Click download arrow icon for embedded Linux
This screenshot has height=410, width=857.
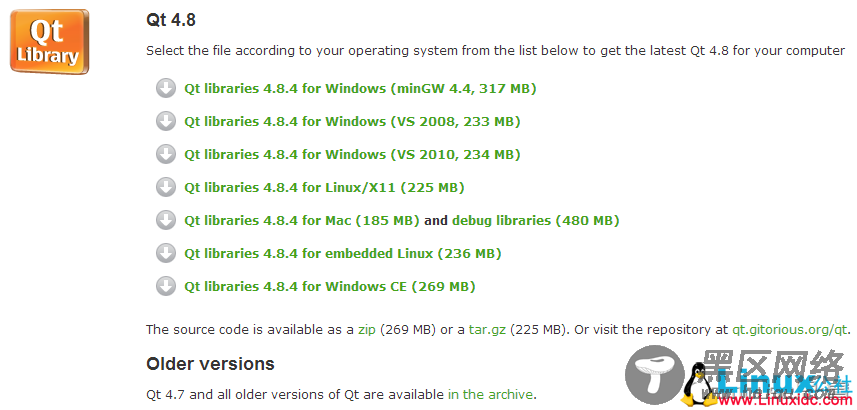pyautogui.click(x=166, y=253)
